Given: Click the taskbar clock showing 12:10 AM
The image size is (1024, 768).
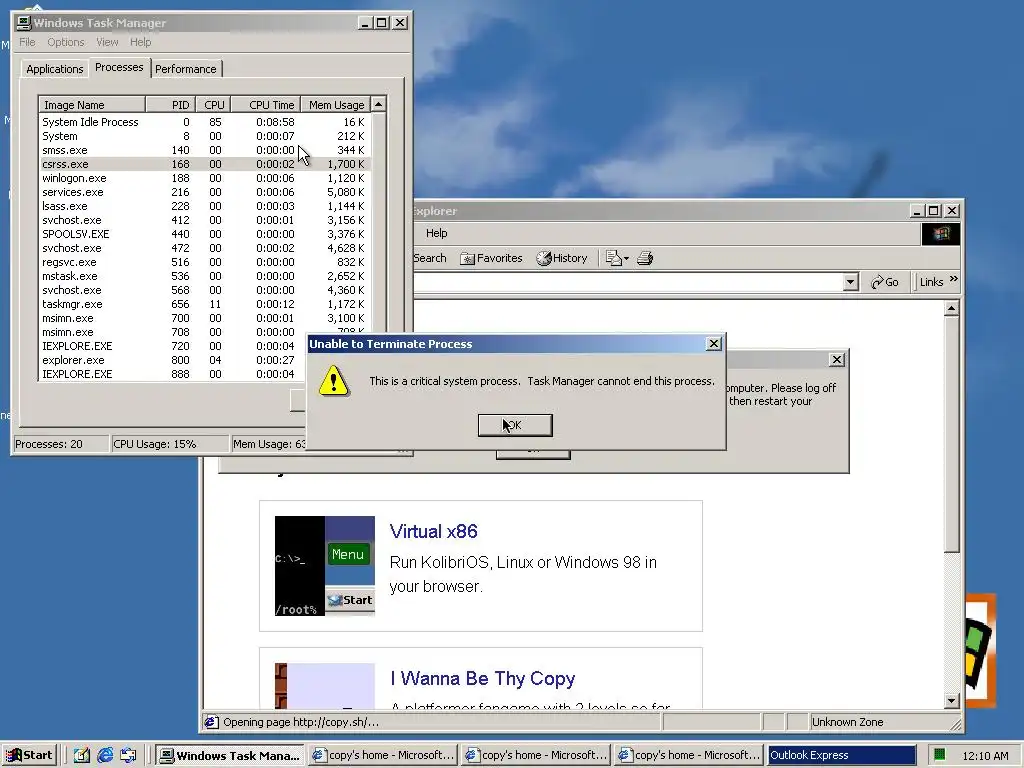Looking at the screenshot, I should [x=985, y=756].
